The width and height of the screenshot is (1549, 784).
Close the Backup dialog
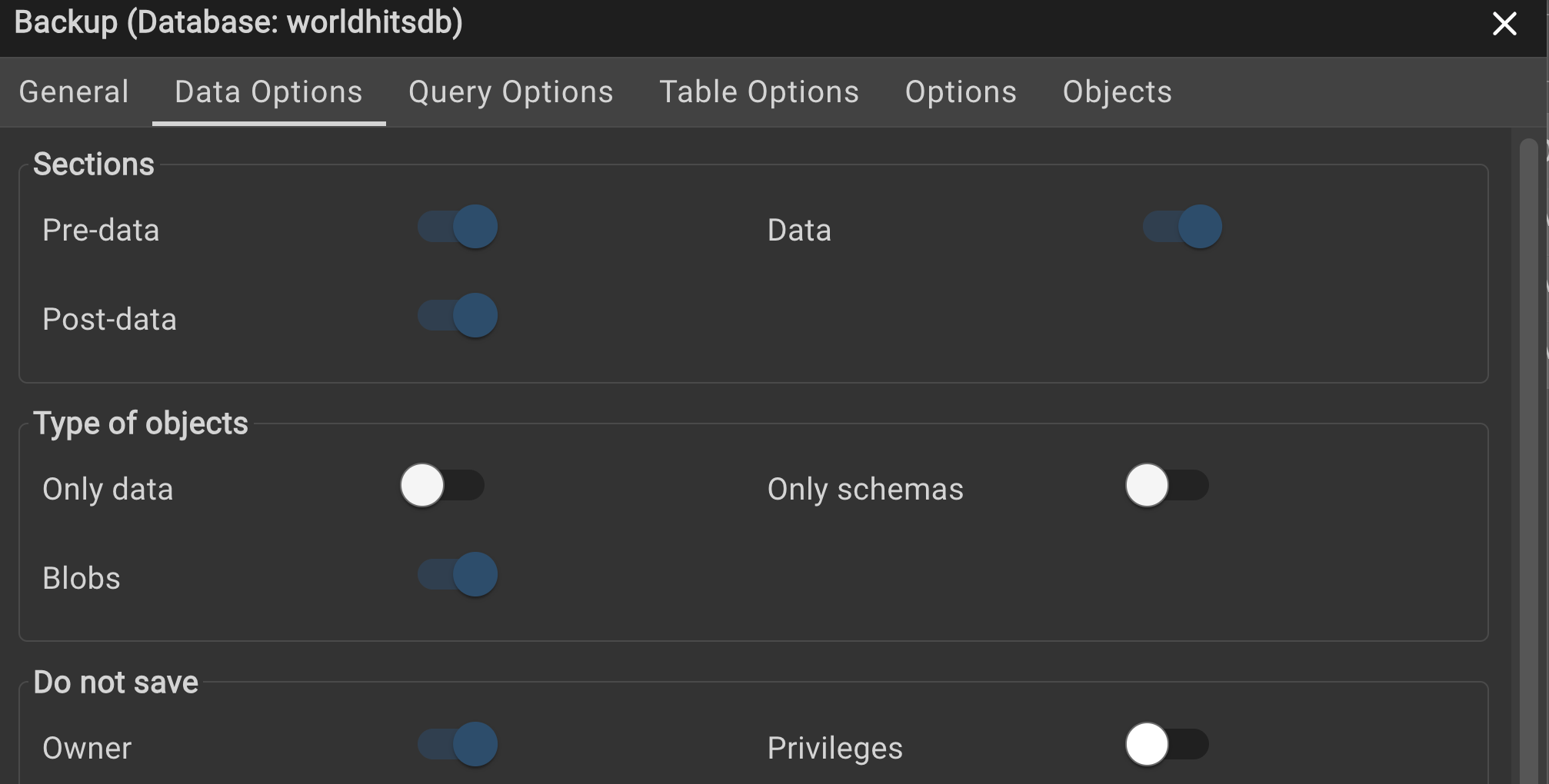(x=1504, y=24)
